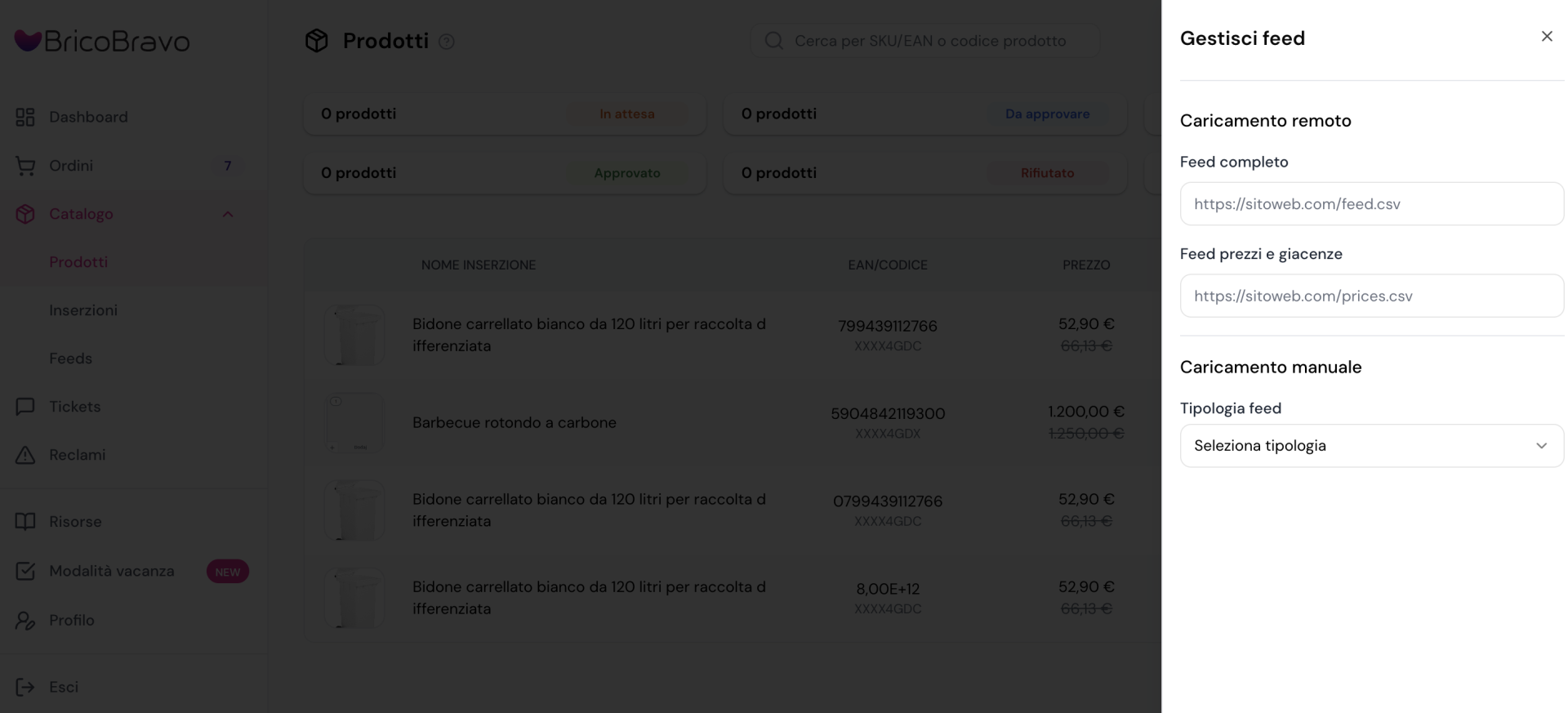Viewport: 1568px width, 713px height.
Task: Click the Barbecue rotondo product thumbnail
Action: (x=354, y=423)
